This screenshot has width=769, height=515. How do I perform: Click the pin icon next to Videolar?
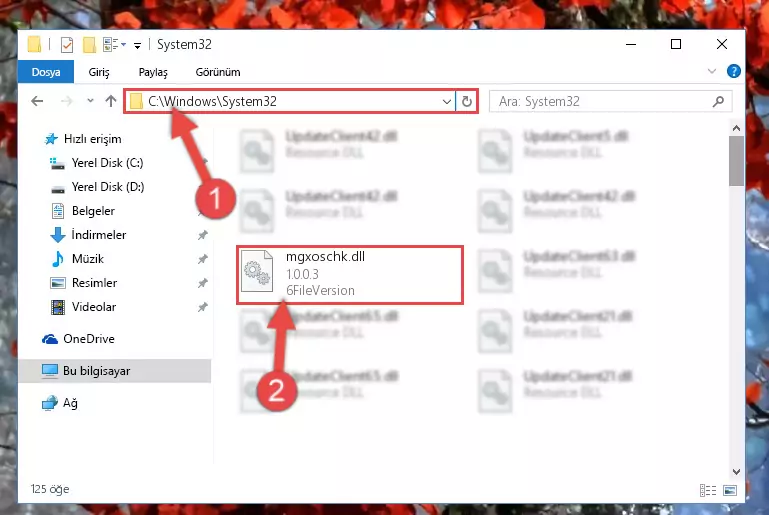tap(203, 307)
